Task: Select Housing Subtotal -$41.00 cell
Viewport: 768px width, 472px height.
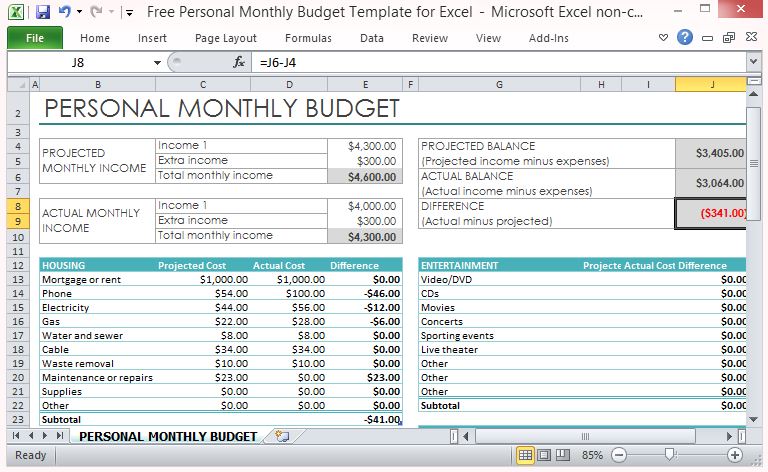Action: click(x=365, y=420)
